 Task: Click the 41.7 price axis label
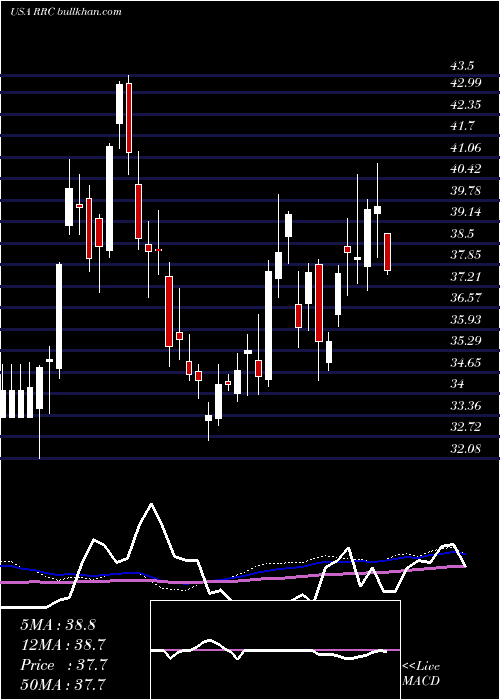pyautogui.click(x=462, y=126)
